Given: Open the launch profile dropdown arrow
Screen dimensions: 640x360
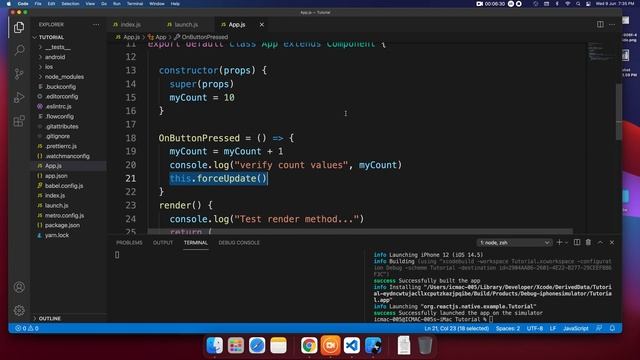Looking at the screenshot, I should tap(566, 242).
